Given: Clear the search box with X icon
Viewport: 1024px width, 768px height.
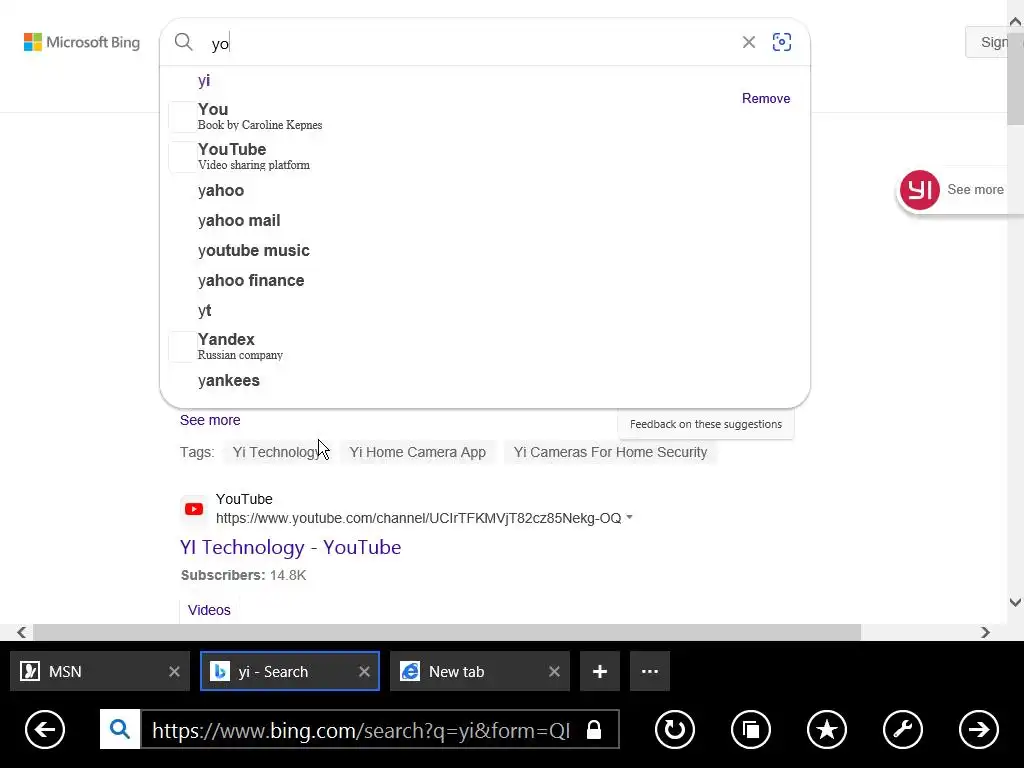Looking at the screenshot, I should coord(748,42).
